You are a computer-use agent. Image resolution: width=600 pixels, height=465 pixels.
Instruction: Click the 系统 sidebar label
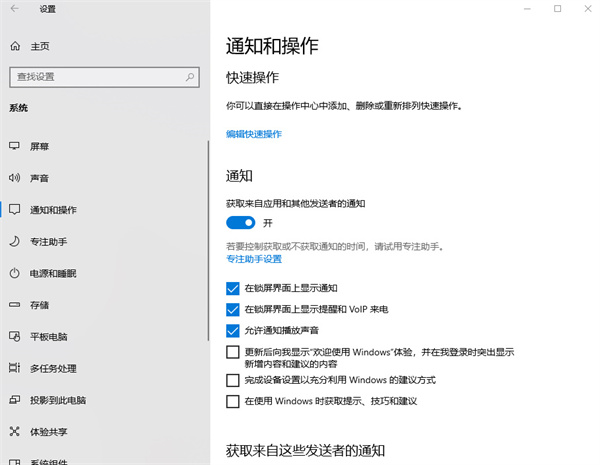point(18,108)
